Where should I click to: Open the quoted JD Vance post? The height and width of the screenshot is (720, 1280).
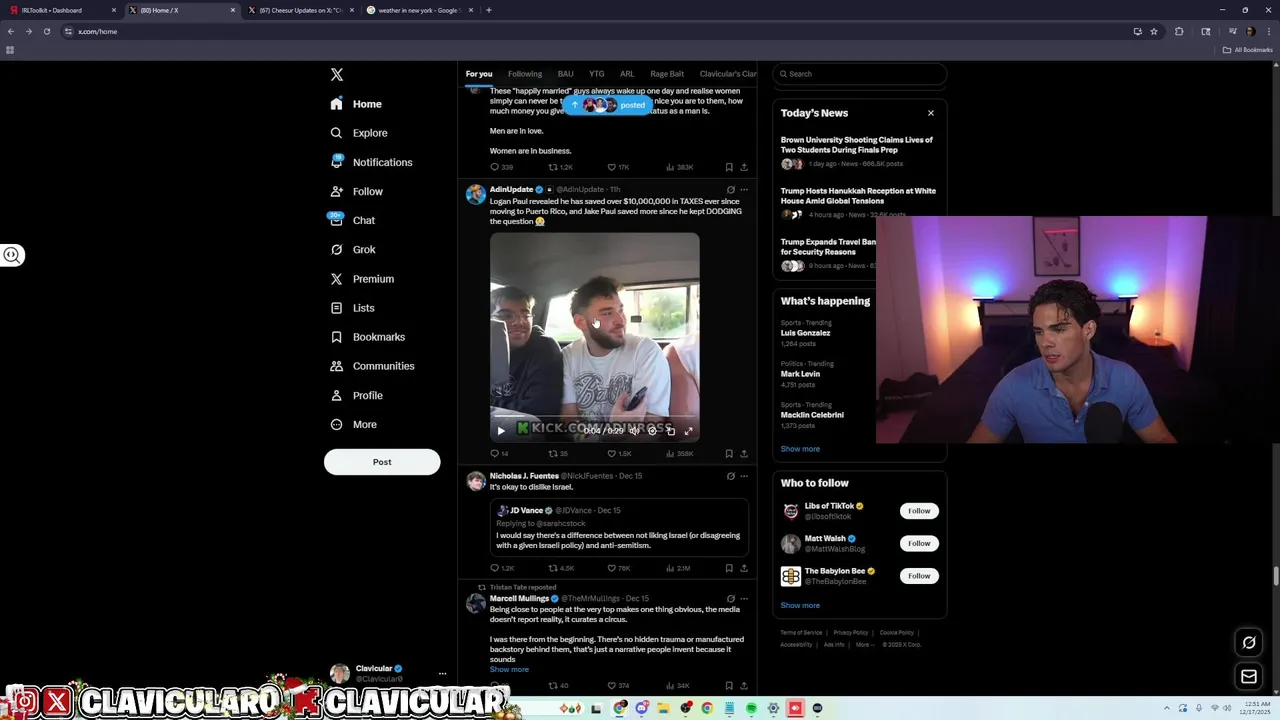tap(619, 527)
